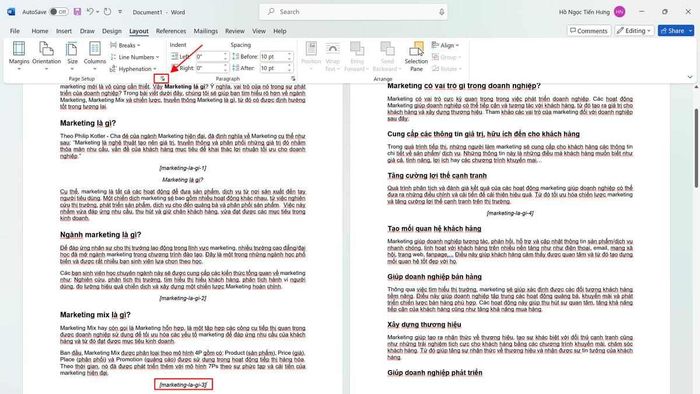Open the Page Setup dialog launcher
700x394 pixels.
(162, 79)
